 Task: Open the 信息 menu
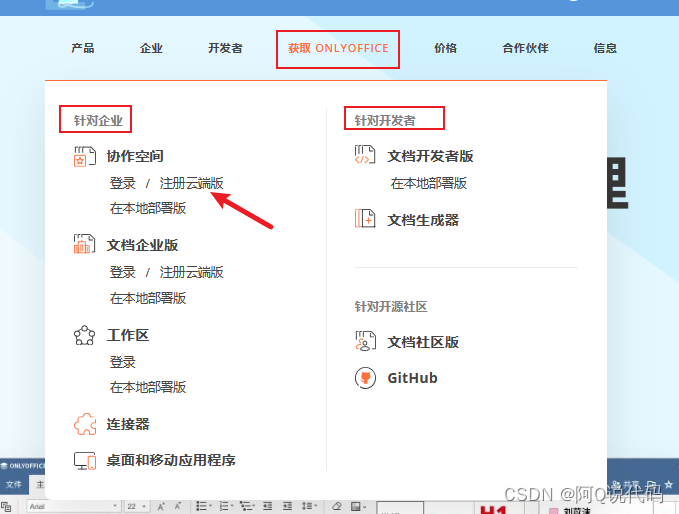click(x=605, y=48)
